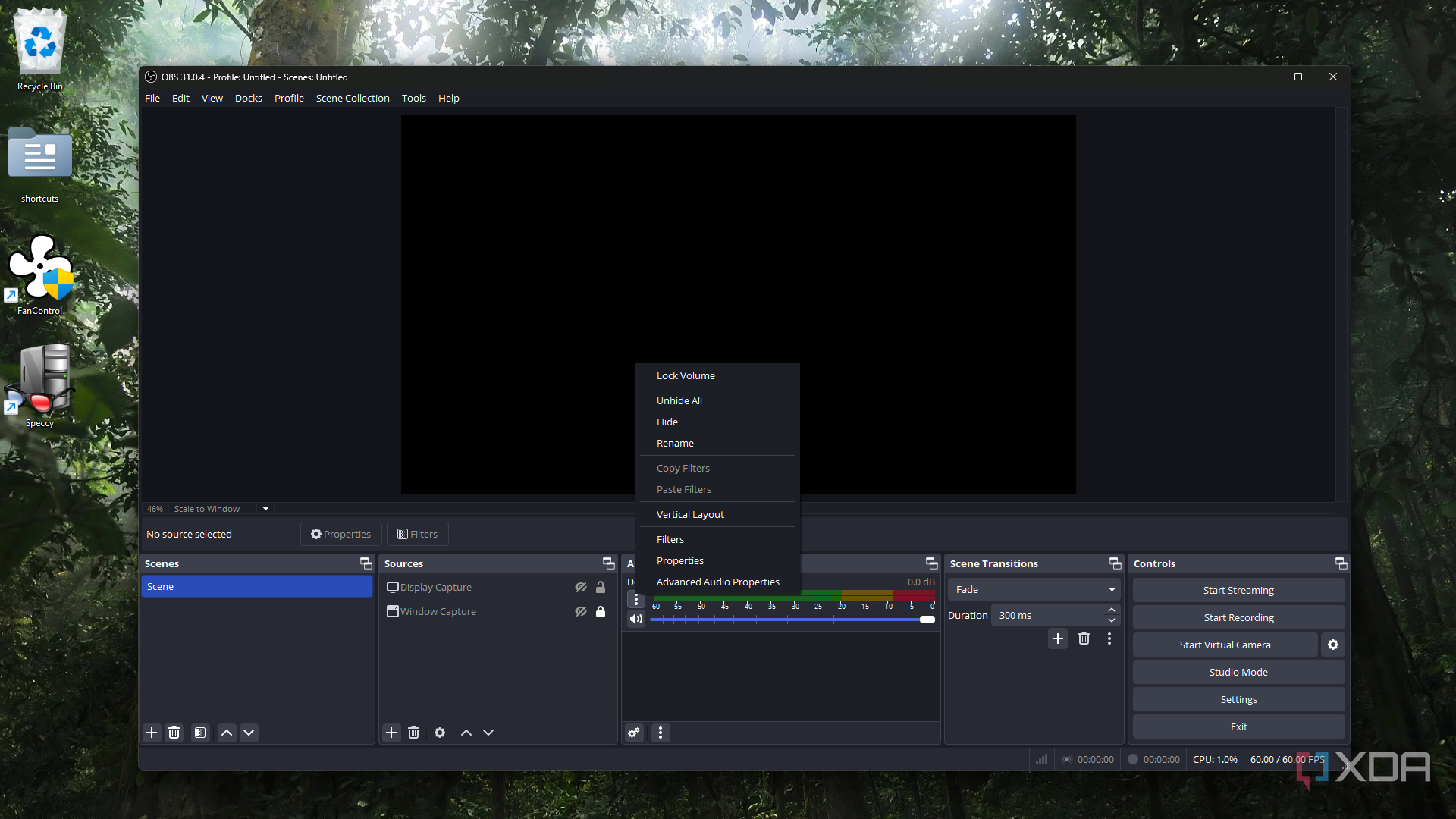This screenshot has height=819, width=1456.
Task: Open Properties from the context menu
Action: click(717, 560)
